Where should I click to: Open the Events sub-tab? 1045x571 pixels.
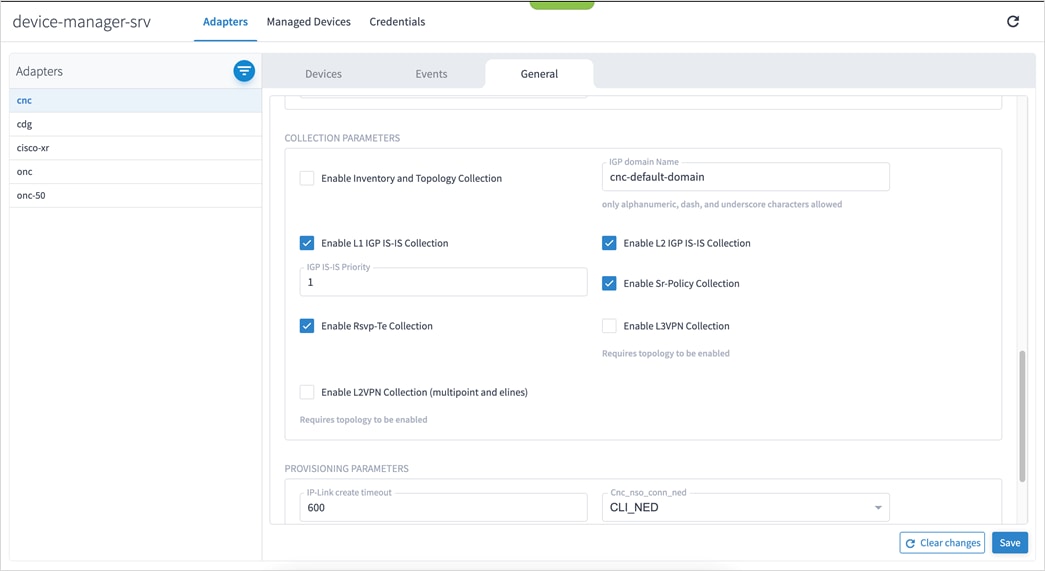(431, 74)
